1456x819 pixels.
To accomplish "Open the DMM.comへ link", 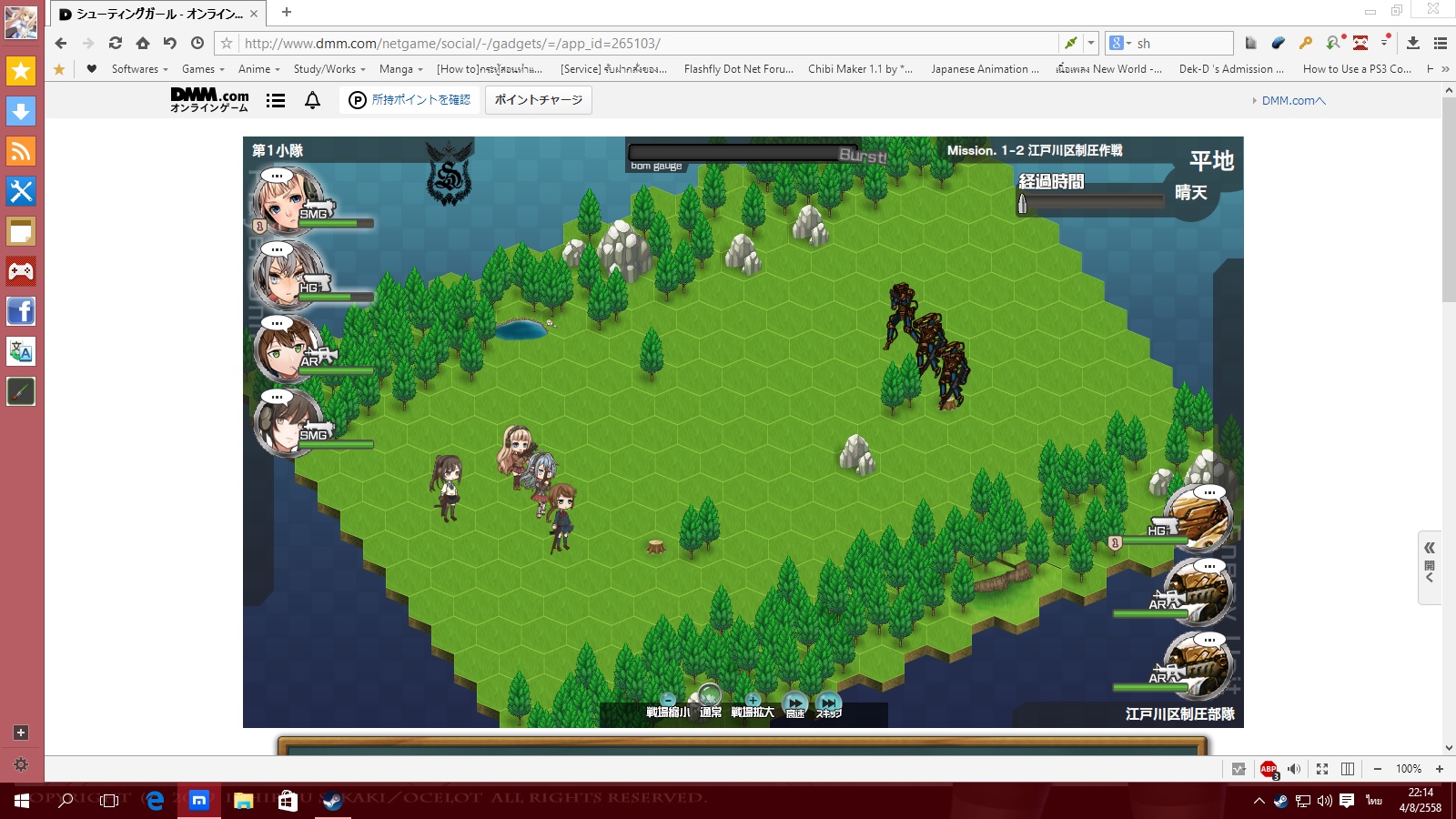I will pyautogui.click(x=1292, y=100).
